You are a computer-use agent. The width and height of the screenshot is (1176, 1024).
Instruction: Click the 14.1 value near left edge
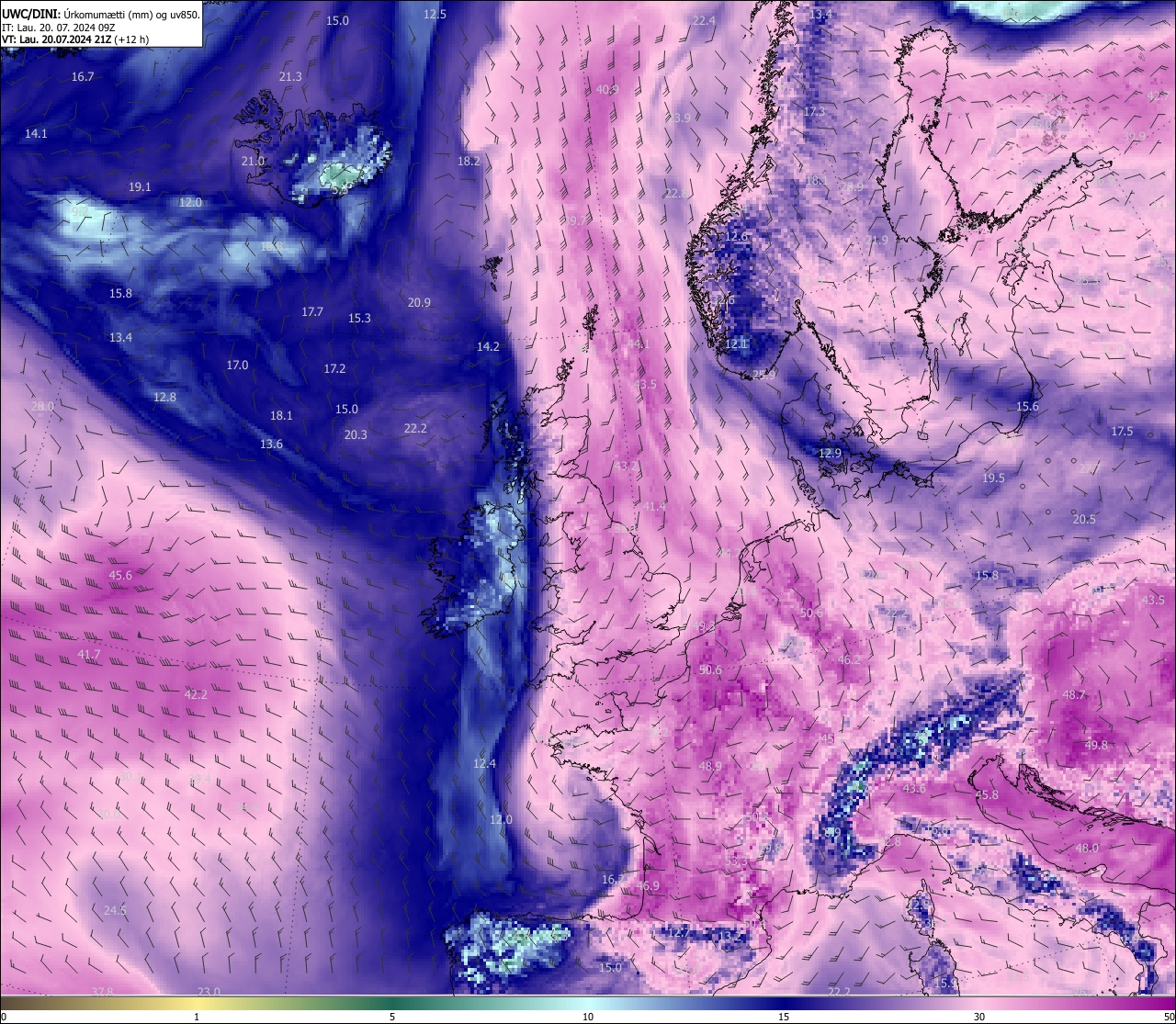(36, 133)
